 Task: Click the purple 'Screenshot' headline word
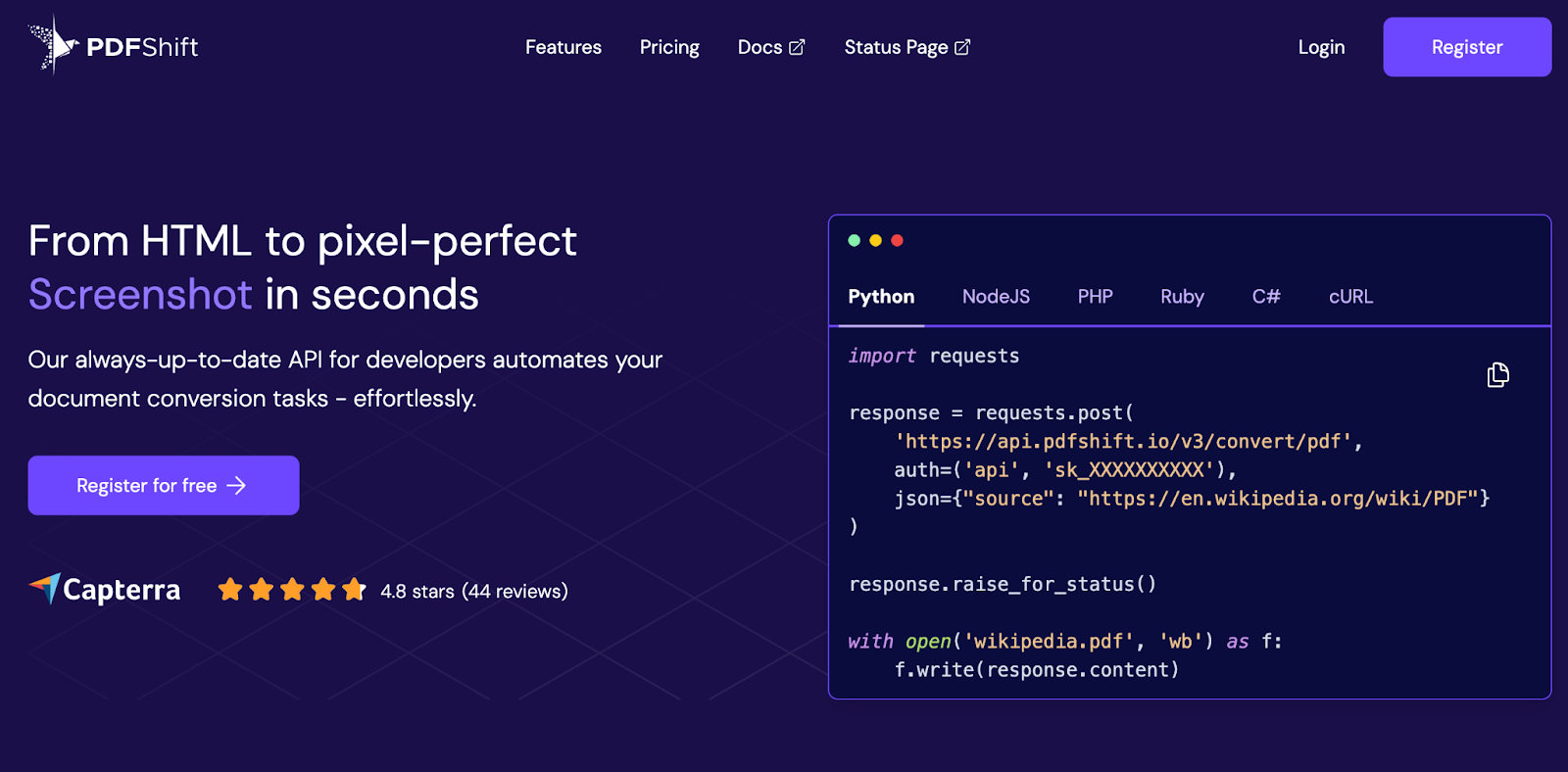(140, 294)
